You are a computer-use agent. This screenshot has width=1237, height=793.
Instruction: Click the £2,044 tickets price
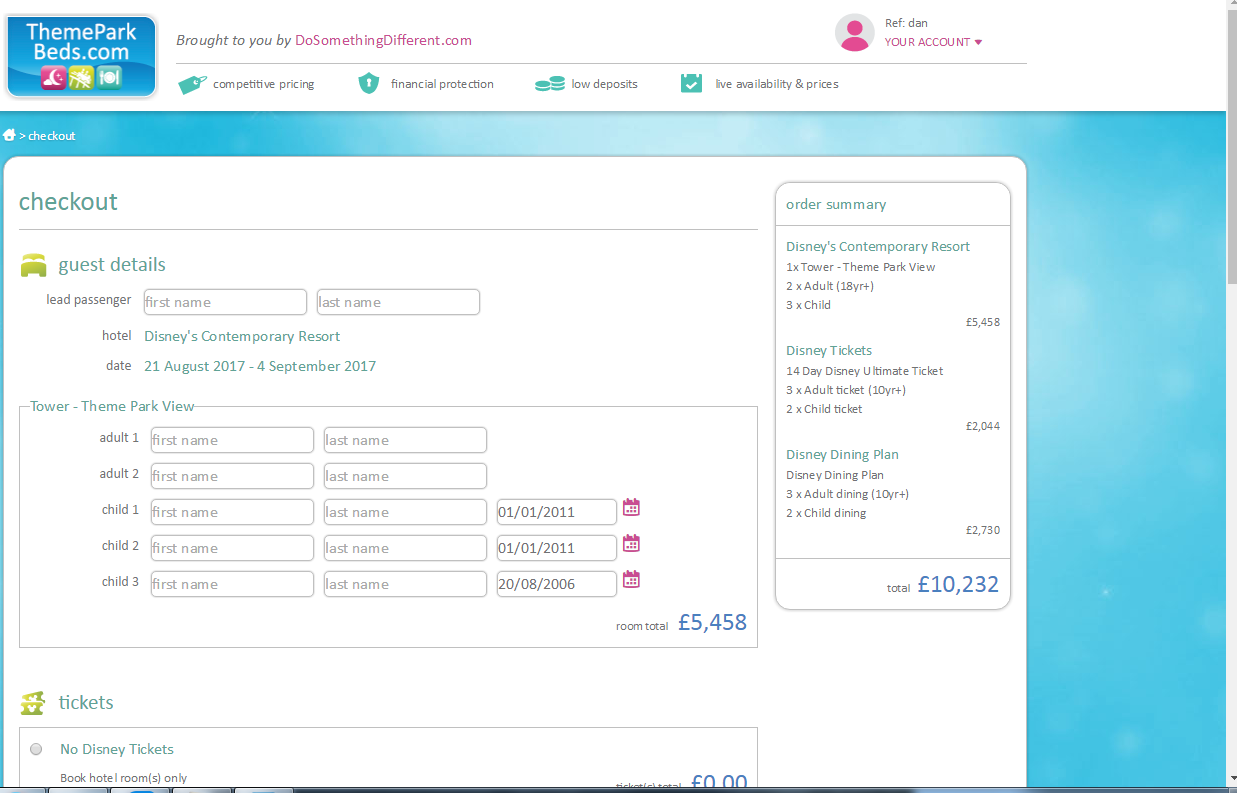[x=983, y=426]
